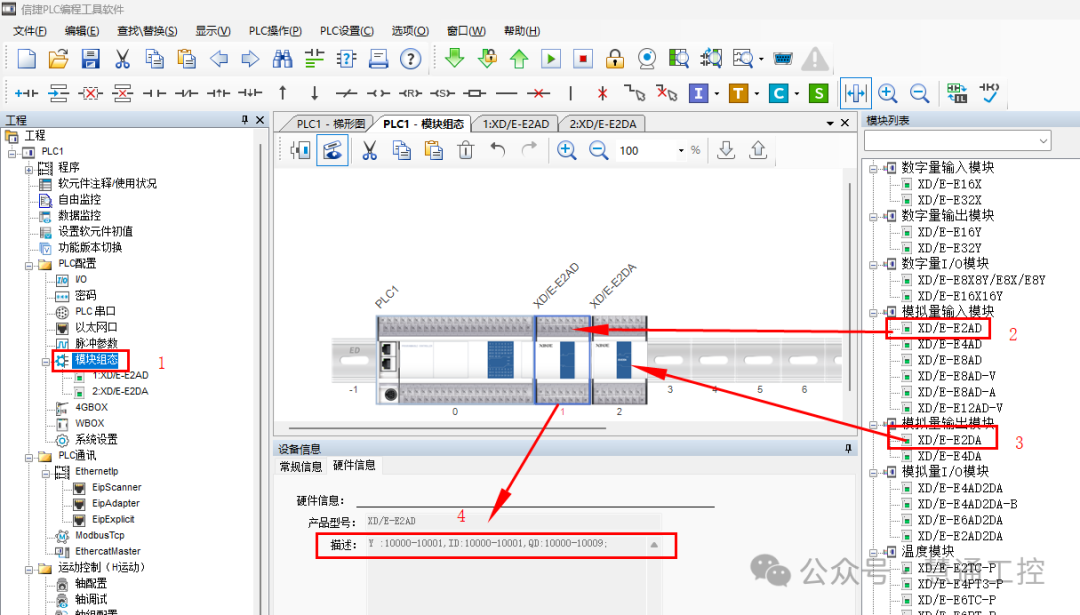Save the project with floppy disk icon

pyautogui.click(x=90, y=59)
